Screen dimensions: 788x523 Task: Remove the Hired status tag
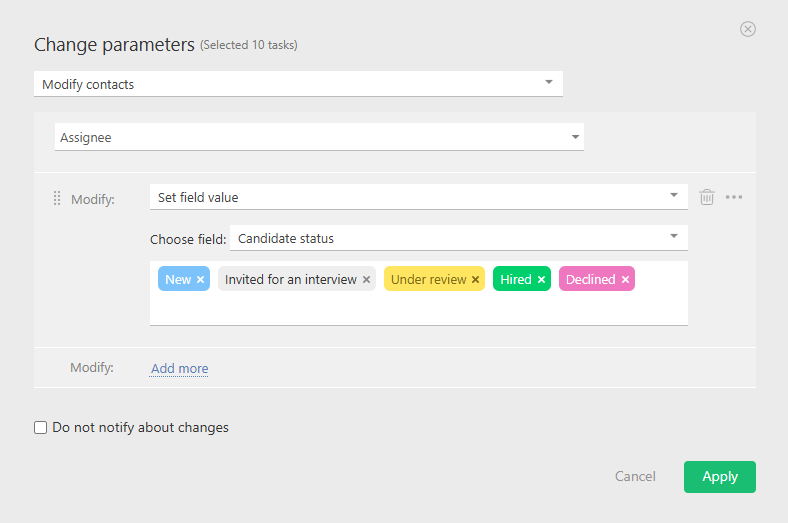pos(541,280)
